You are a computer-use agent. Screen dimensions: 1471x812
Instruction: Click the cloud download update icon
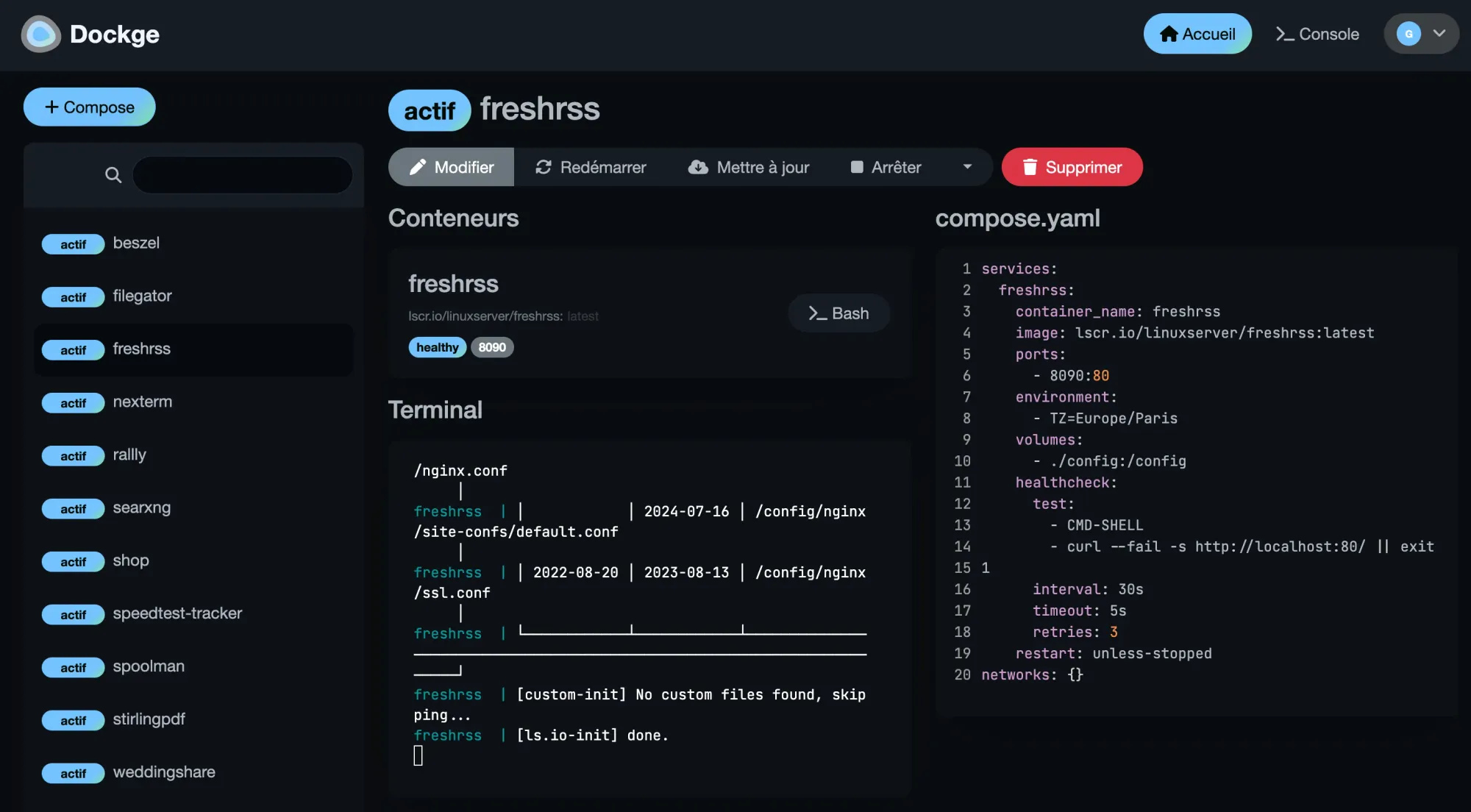[x=698, y=167]
